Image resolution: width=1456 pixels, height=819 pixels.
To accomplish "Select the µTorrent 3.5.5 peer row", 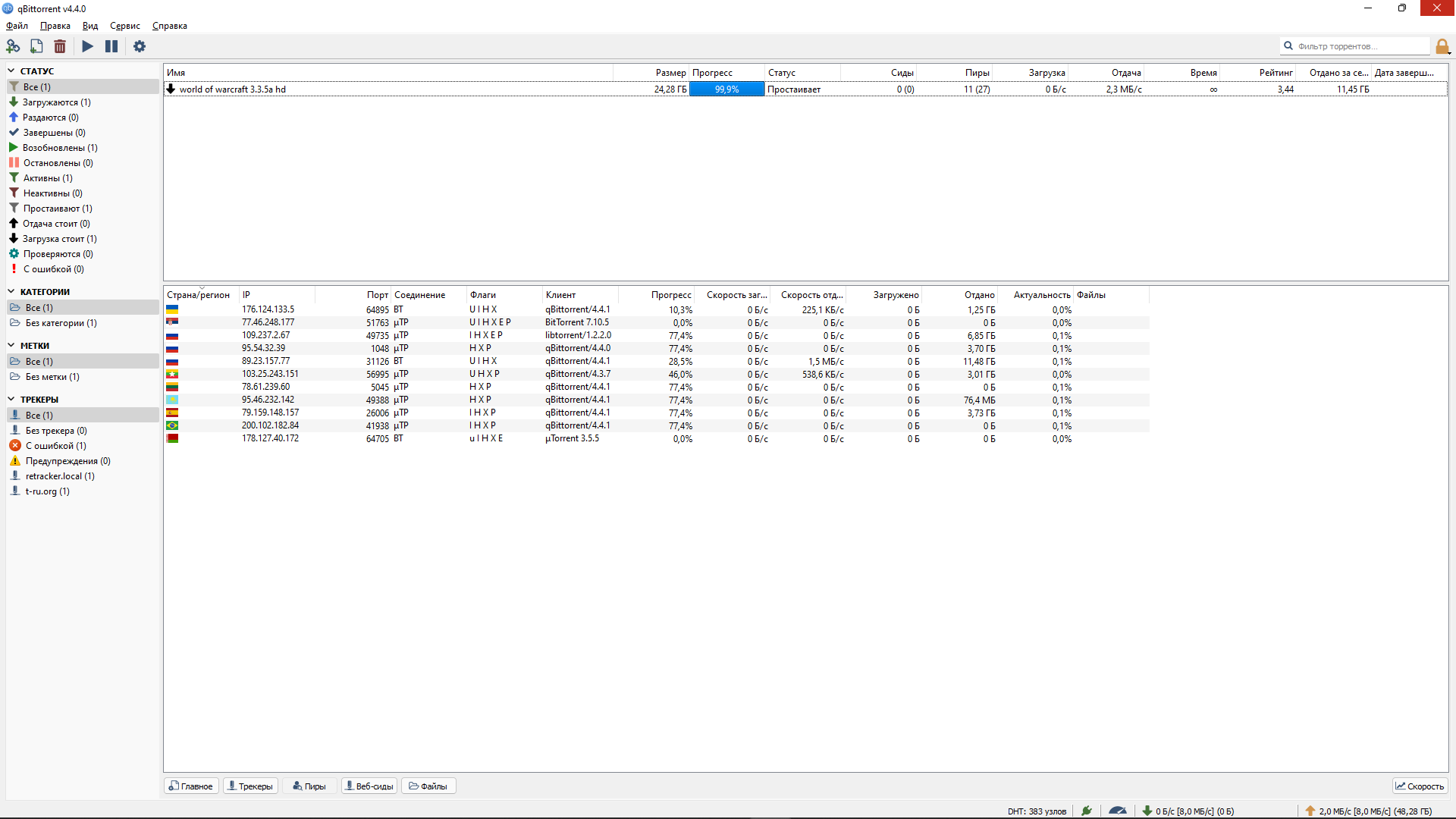I will coord(657,438).
